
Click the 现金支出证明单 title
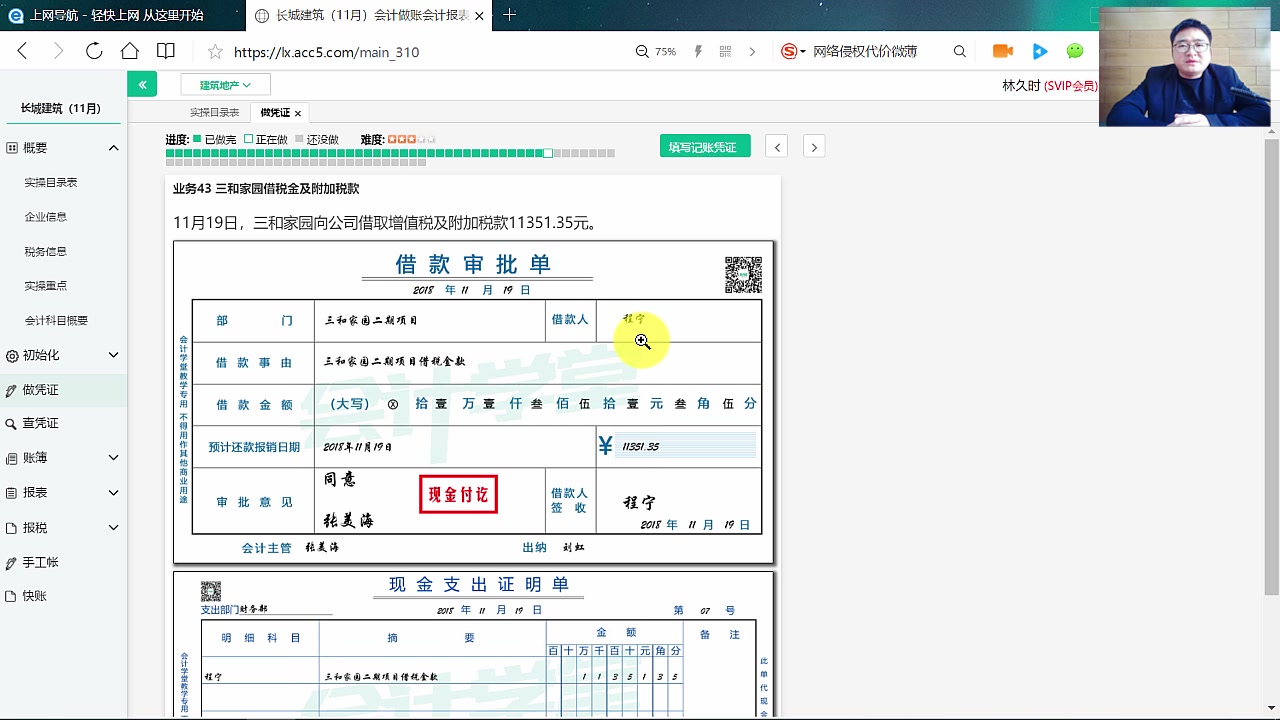(x=479, y=585)
